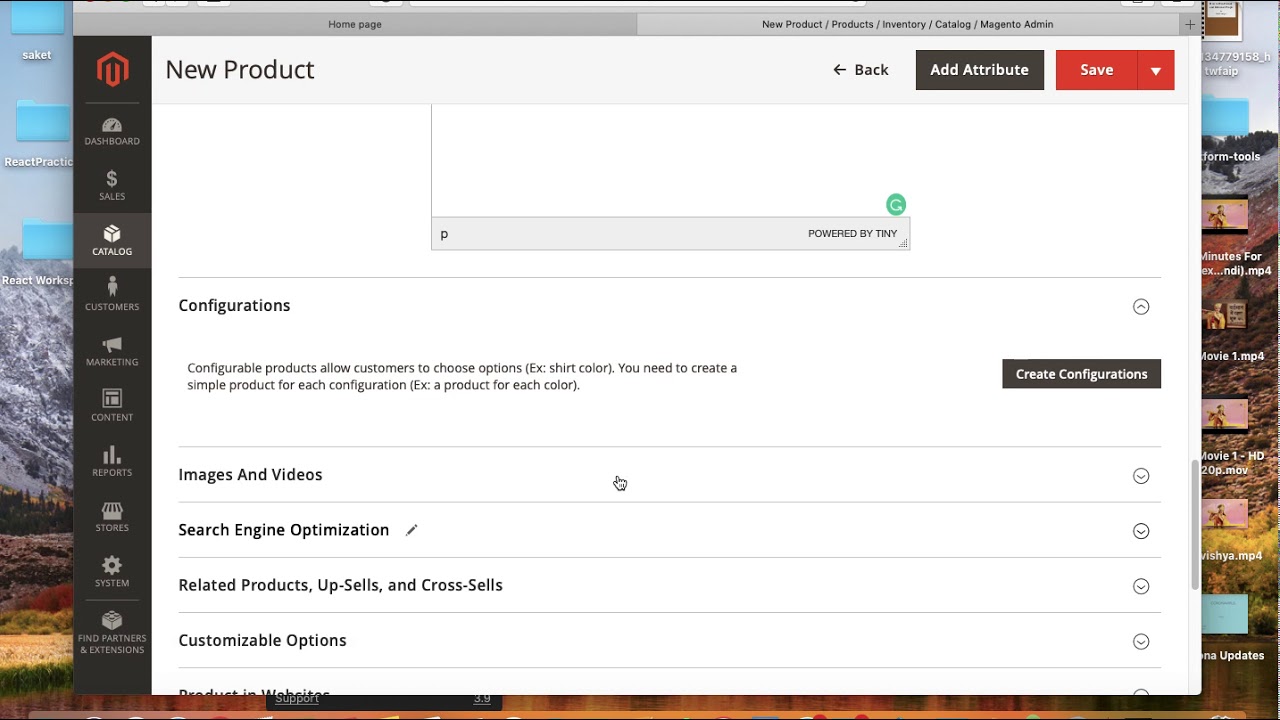Click the page vertical scrollbar
The width and height of the screenshot is (1280, 720).
coord(1195,525)
